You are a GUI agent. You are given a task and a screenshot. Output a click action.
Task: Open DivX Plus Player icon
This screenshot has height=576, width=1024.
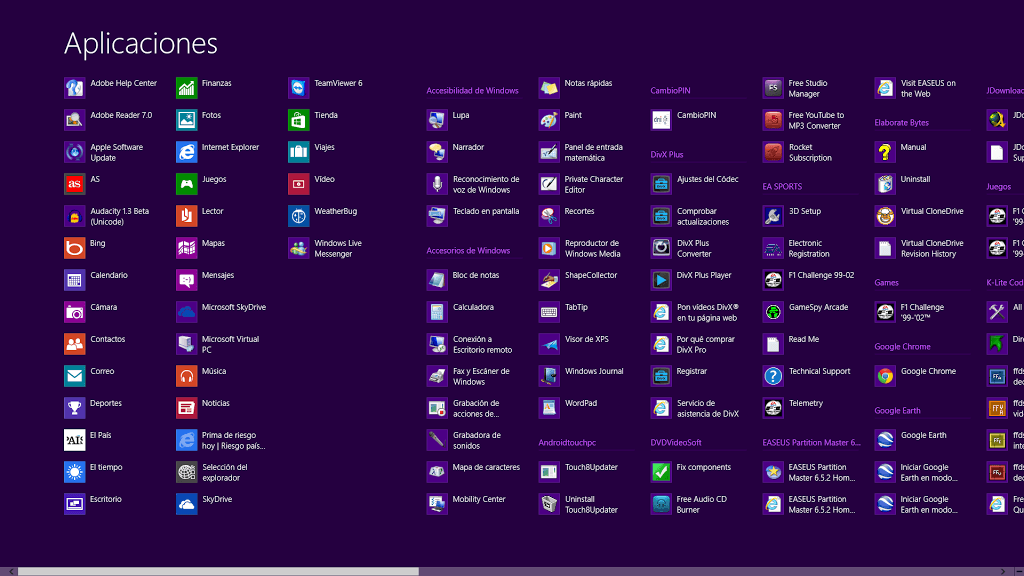pyautogui.click(x=661, y=280)
